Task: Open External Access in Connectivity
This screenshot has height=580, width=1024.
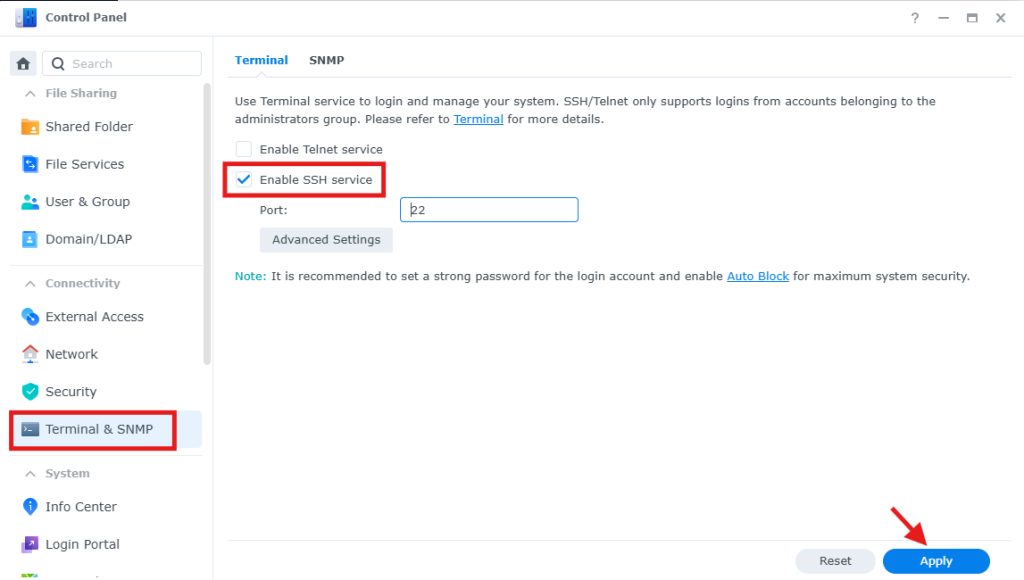Action: click(94, 317)
